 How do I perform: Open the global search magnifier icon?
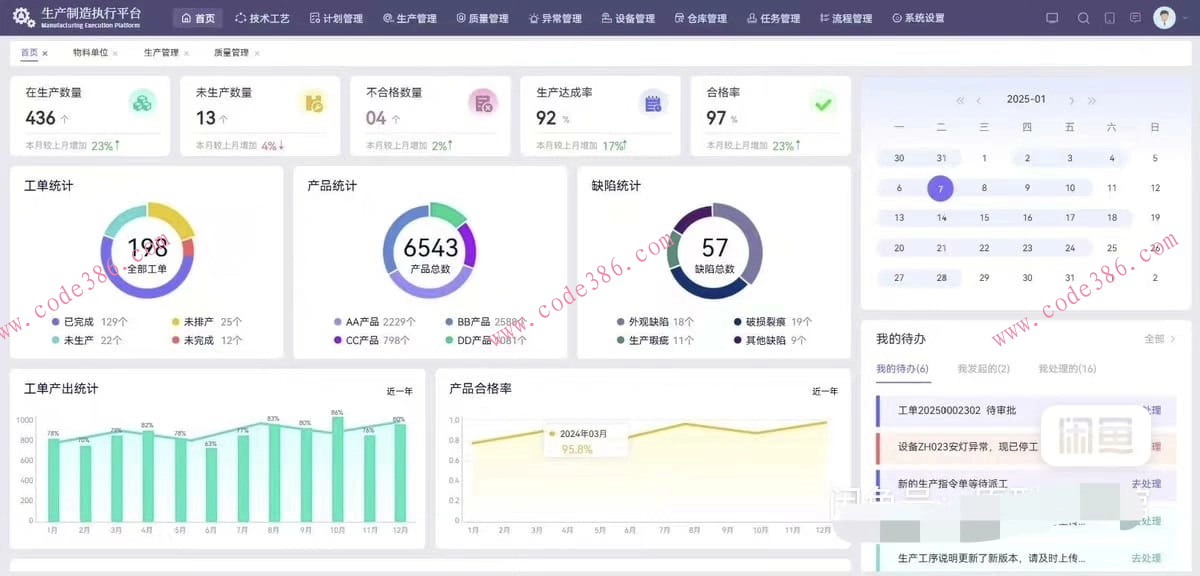(x=1083, y=17)
